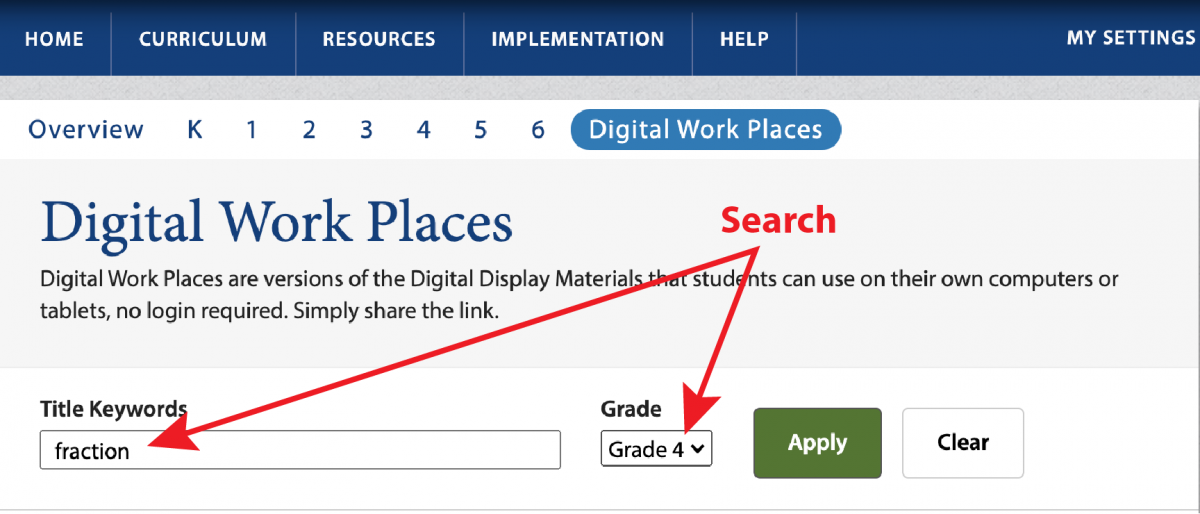Open the RESOURCES menu
This screenshot has height=514, width=1200.
point(379,39)
